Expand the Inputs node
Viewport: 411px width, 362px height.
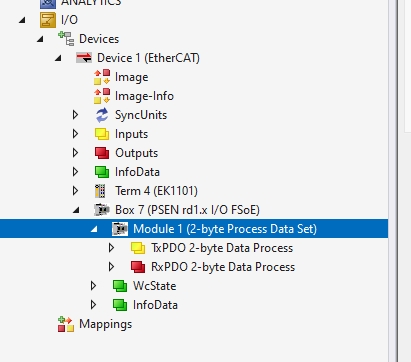(x=75, y=134)
